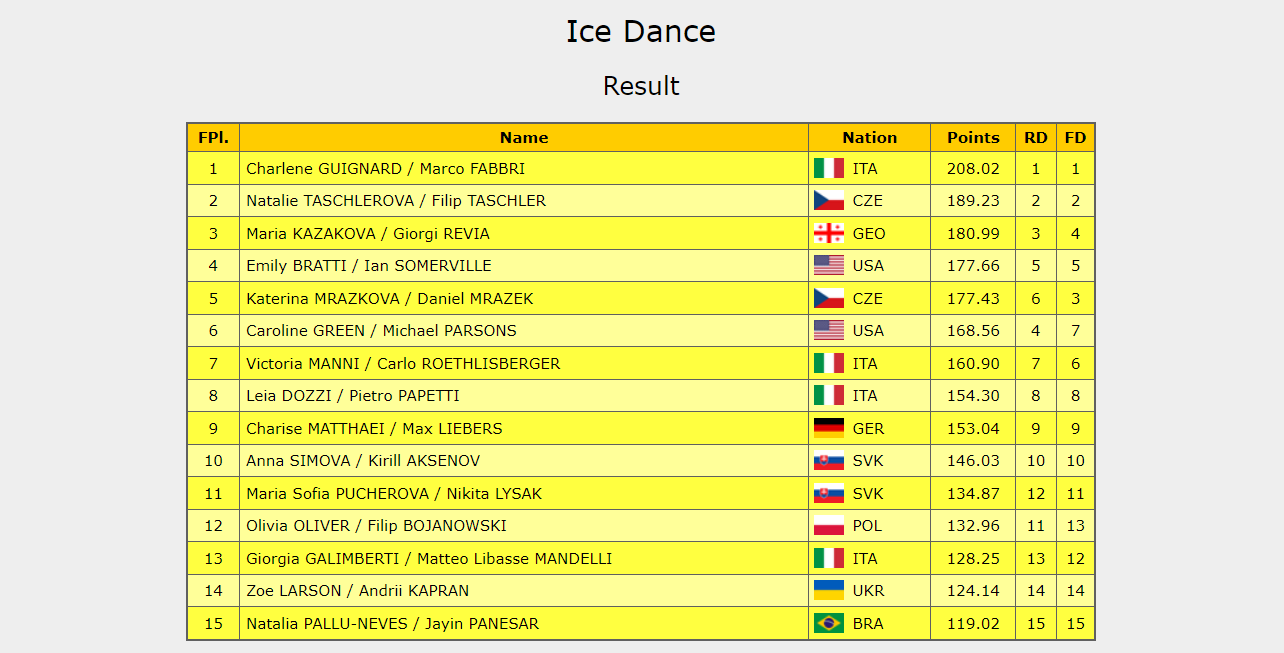Click the Brazilian flag icon

pos(829,624)
